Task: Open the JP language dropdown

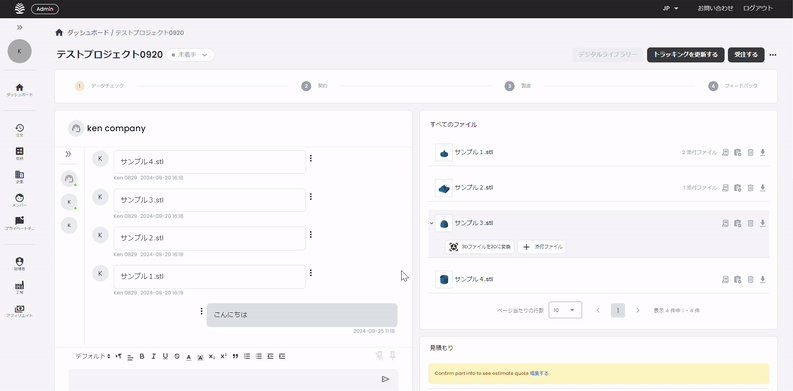Action: pyautogui.click(x=671, y=8)
